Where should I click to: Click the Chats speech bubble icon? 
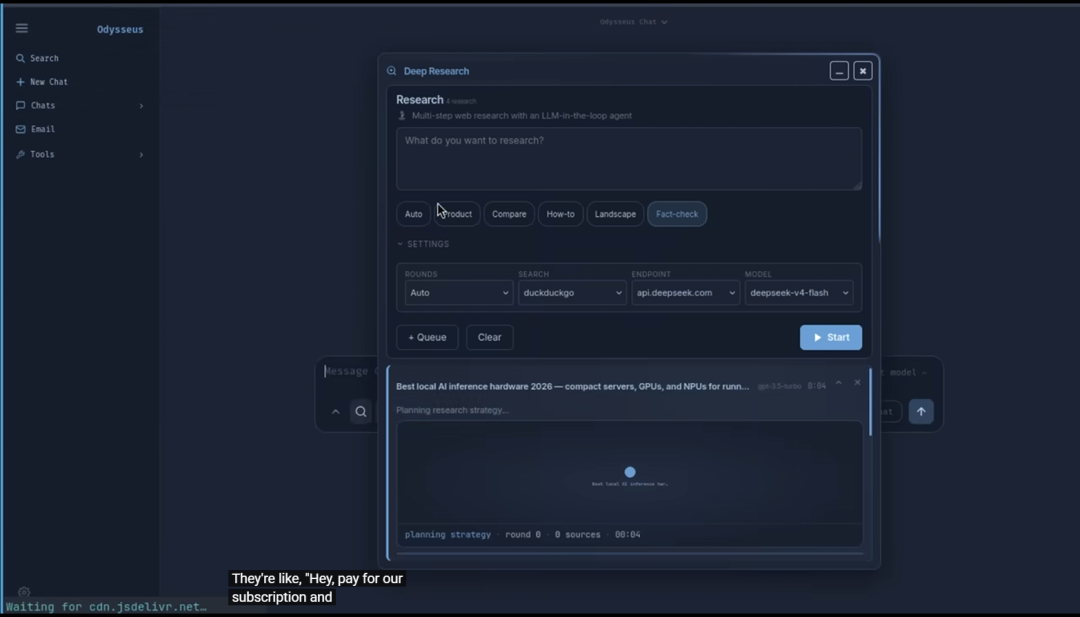click(21, 105)
